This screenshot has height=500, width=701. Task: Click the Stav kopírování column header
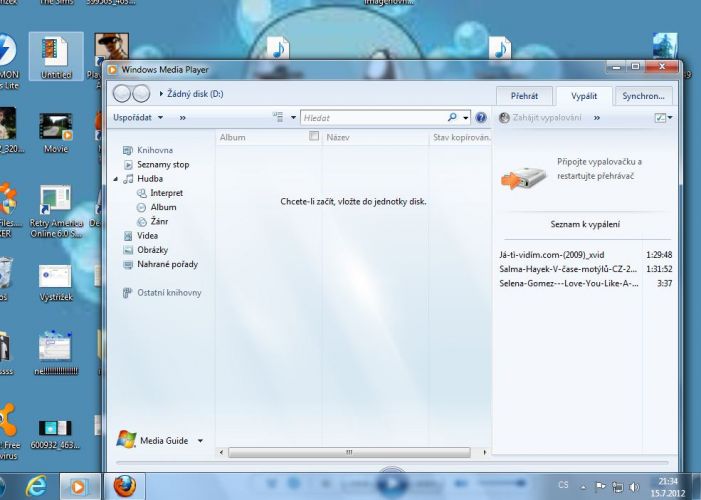click(460, 137)
